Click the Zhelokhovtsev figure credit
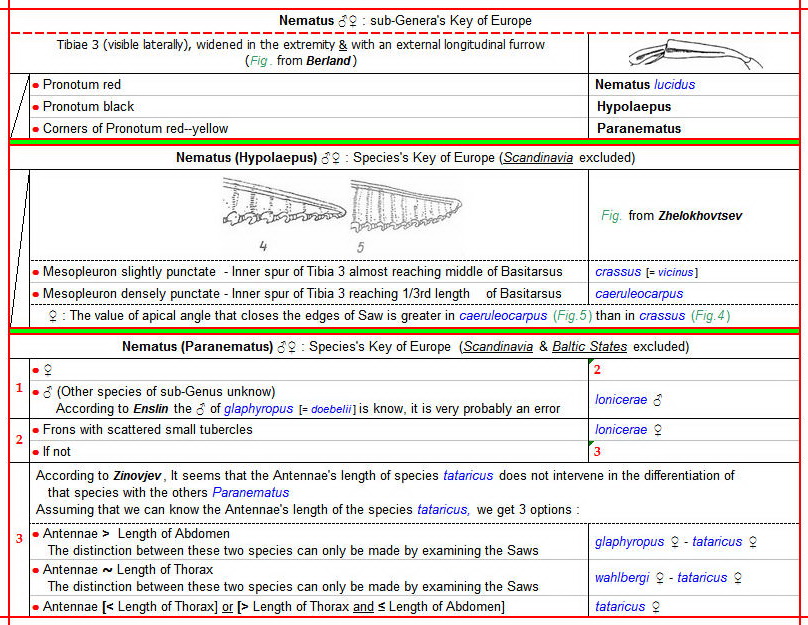 (700, 216)
